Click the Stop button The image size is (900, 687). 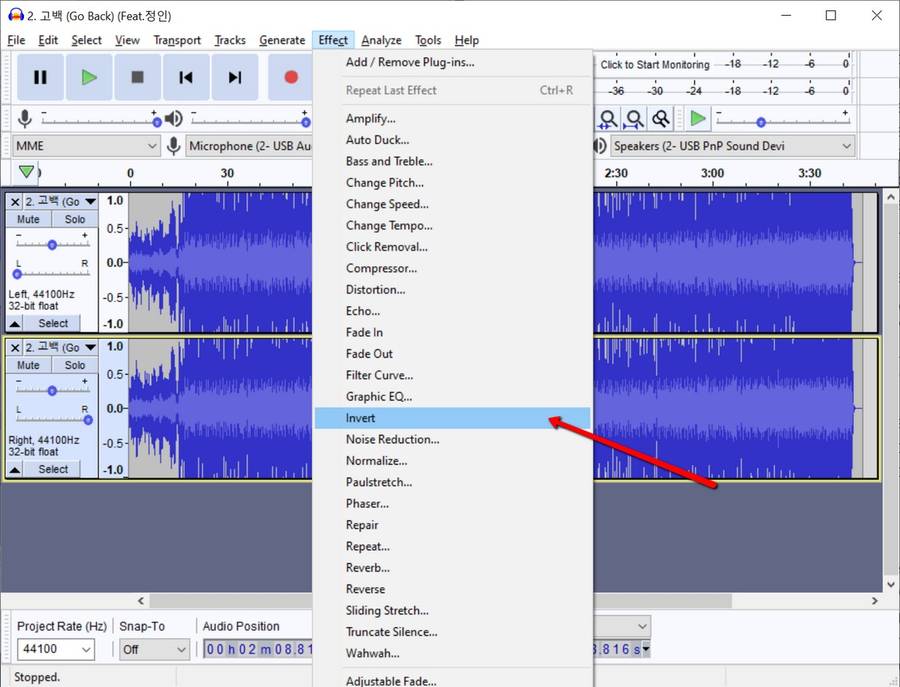(x=138, y=77)
